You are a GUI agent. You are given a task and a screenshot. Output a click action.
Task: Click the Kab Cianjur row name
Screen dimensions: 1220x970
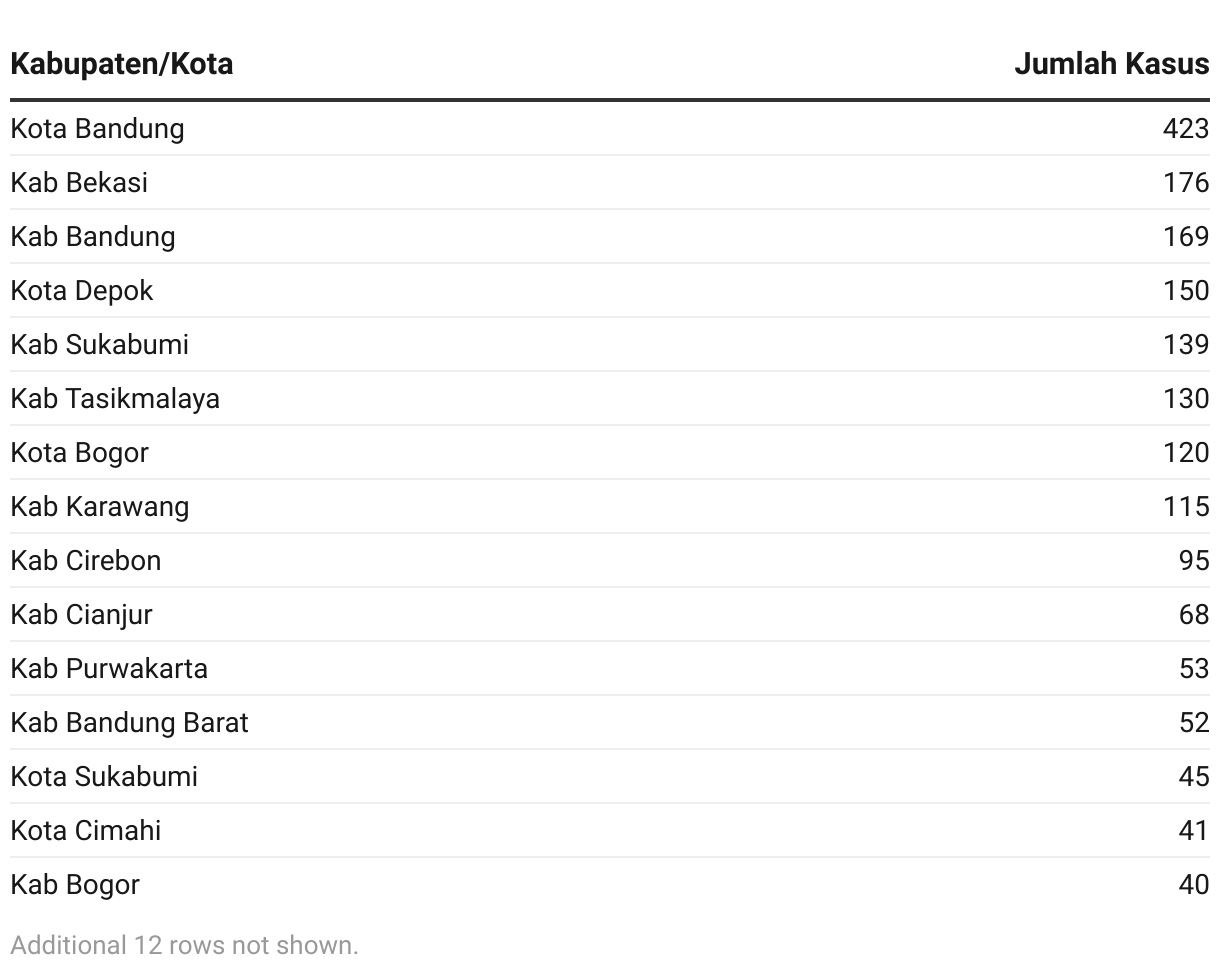click(82, 615)
